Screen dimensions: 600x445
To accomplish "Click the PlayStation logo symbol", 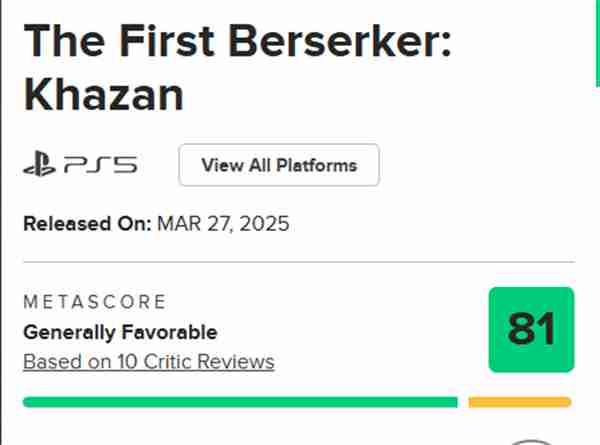I will tap(40, 166).
